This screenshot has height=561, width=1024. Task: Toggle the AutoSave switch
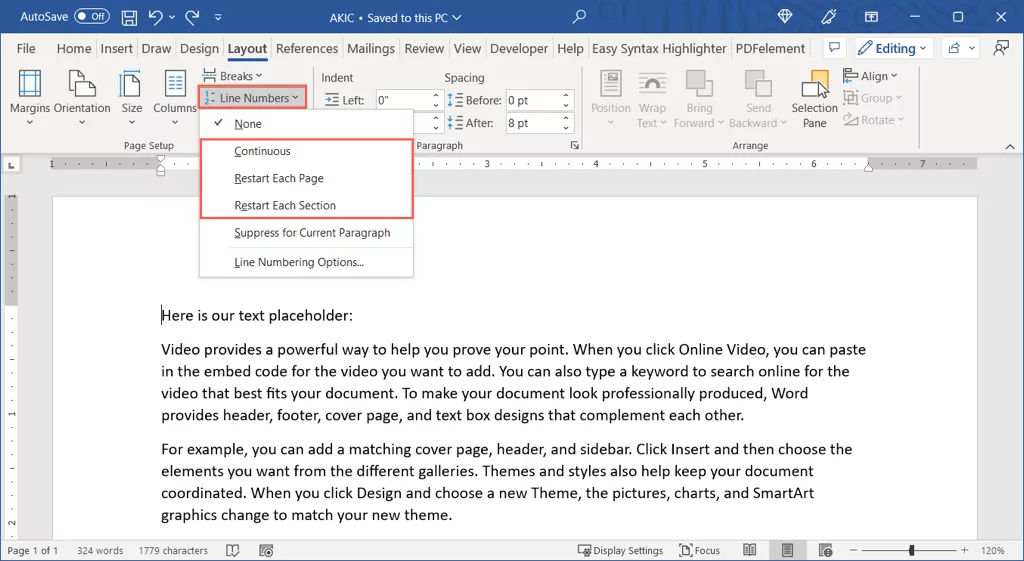tap(92, 17)
